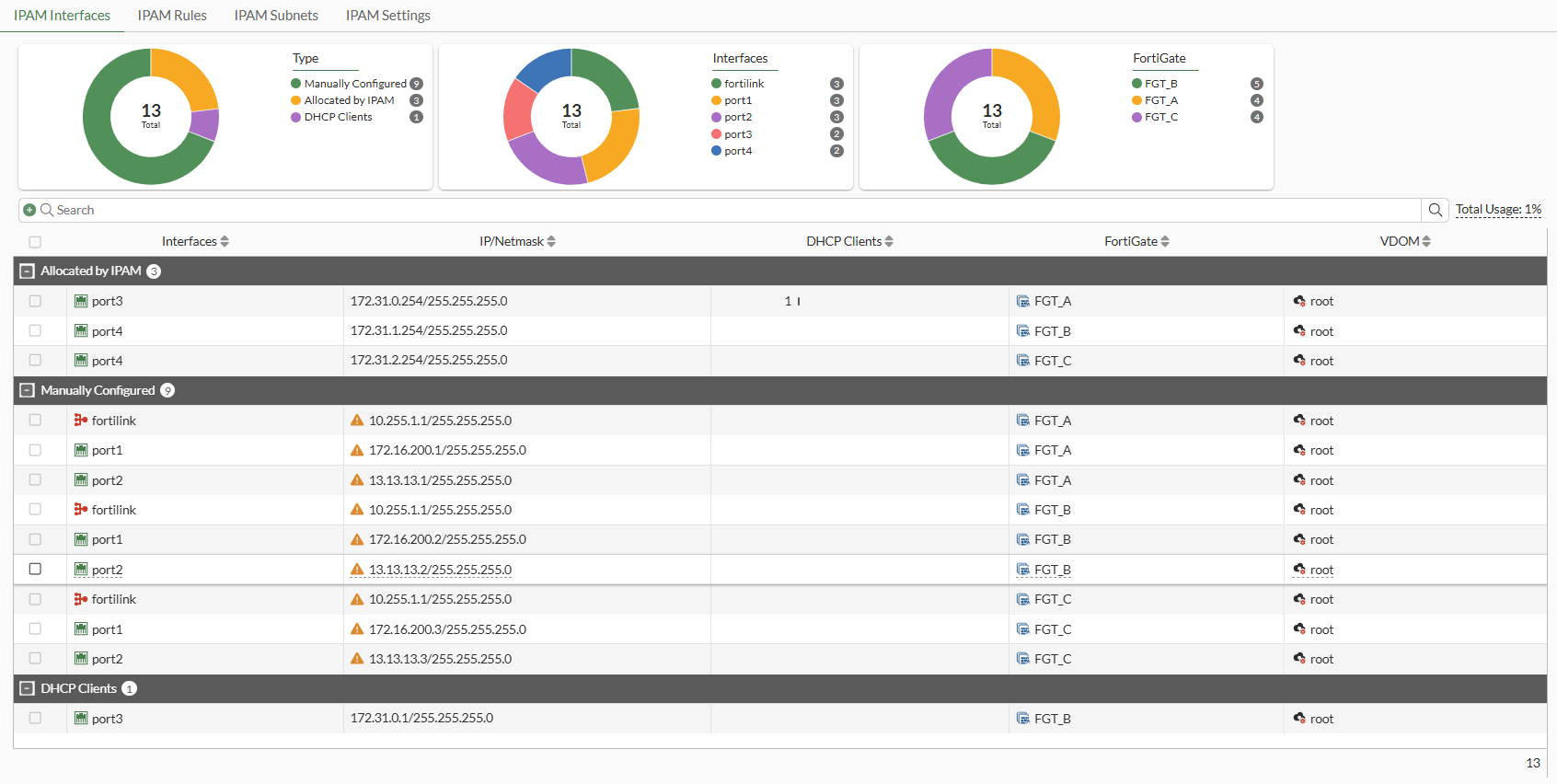The width and height of the screenshot is (1557, 784).
Task: Open the IPAM Subnets tab
Action: click(x=276, y=16)
